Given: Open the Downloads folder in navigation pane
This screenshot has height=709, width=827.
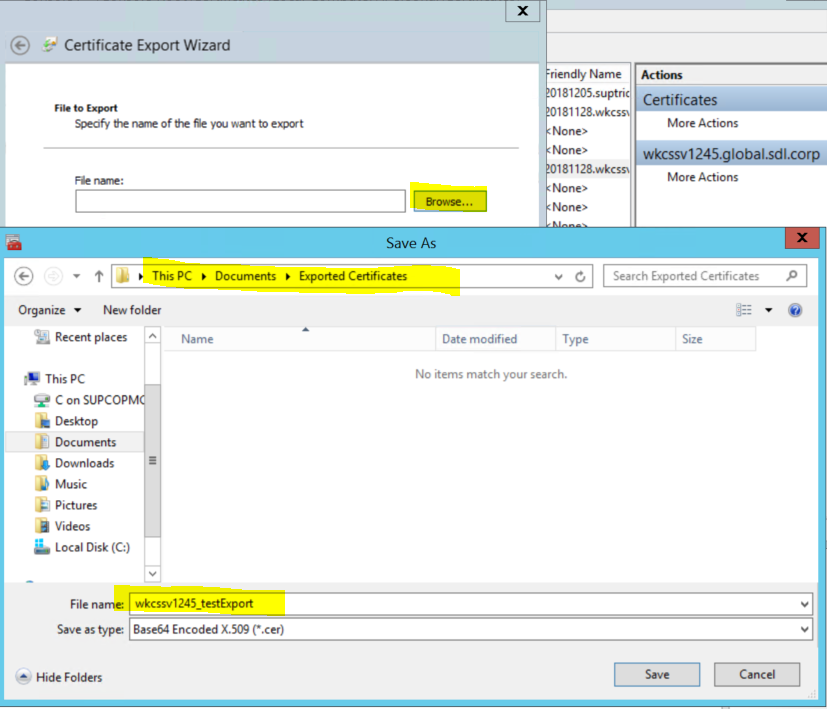Looking at the screenshot, I should point(84,463).
